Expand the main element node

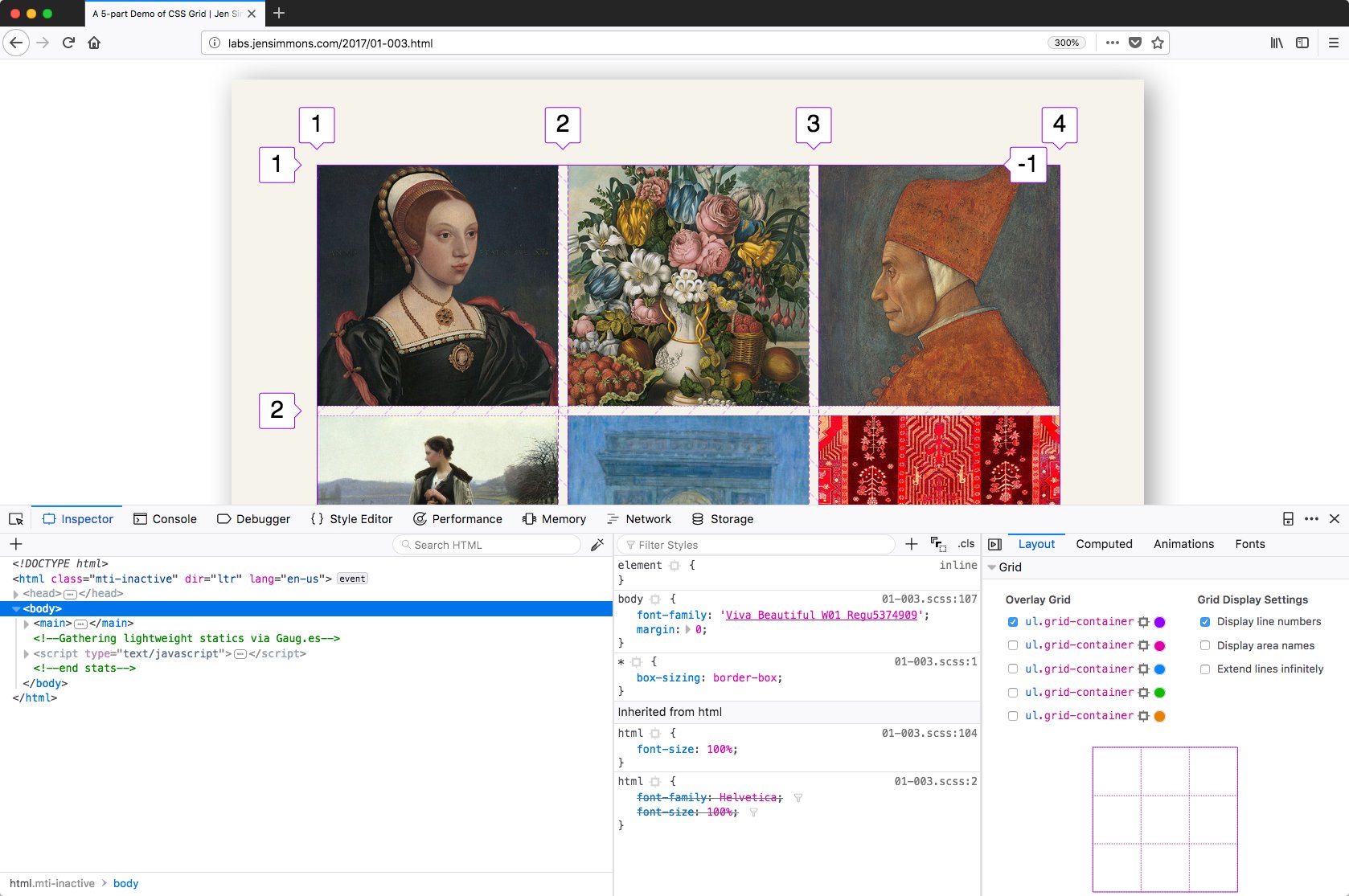point(27,624)
